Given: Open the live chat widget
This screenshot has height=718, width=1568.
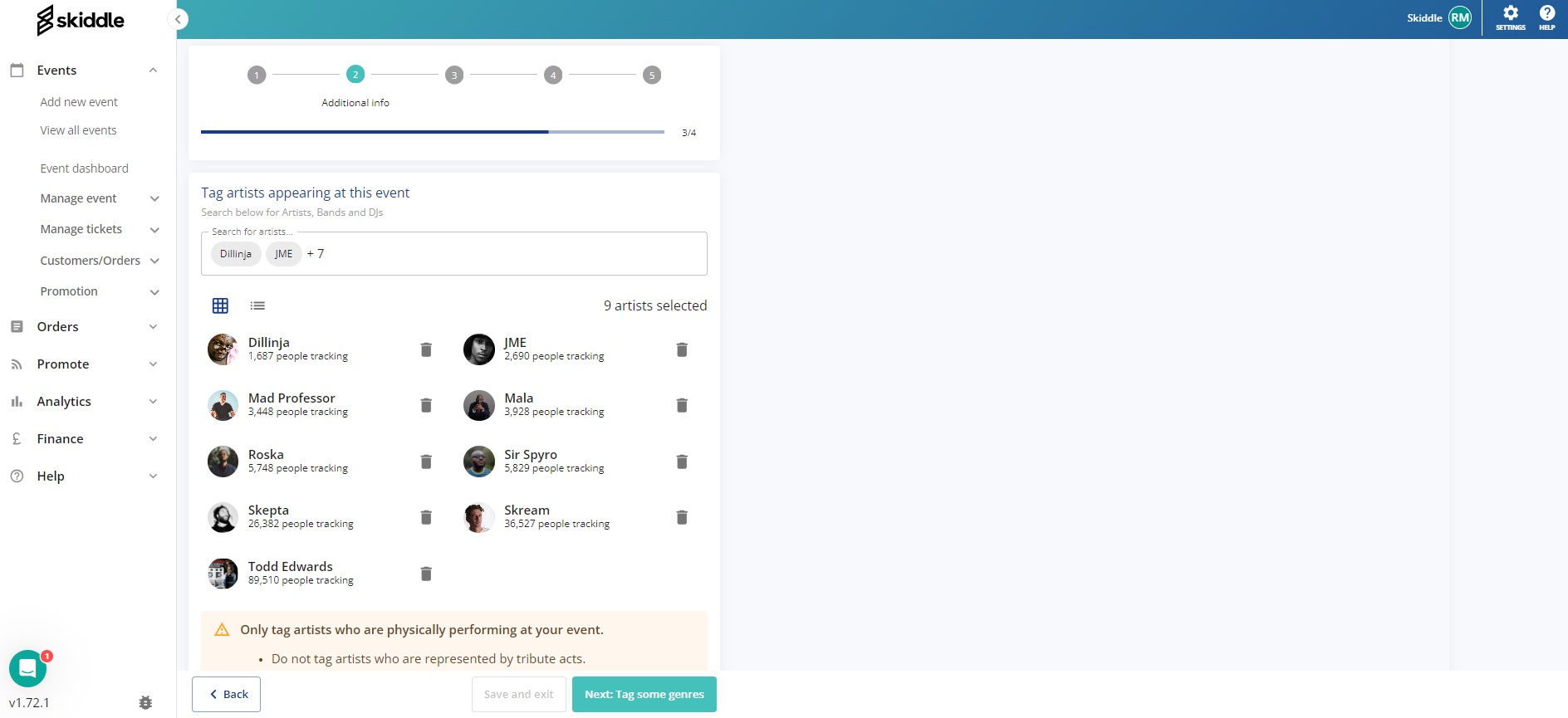Looking at the screenshot, I should pyautogui.click(x=27, y=668).
